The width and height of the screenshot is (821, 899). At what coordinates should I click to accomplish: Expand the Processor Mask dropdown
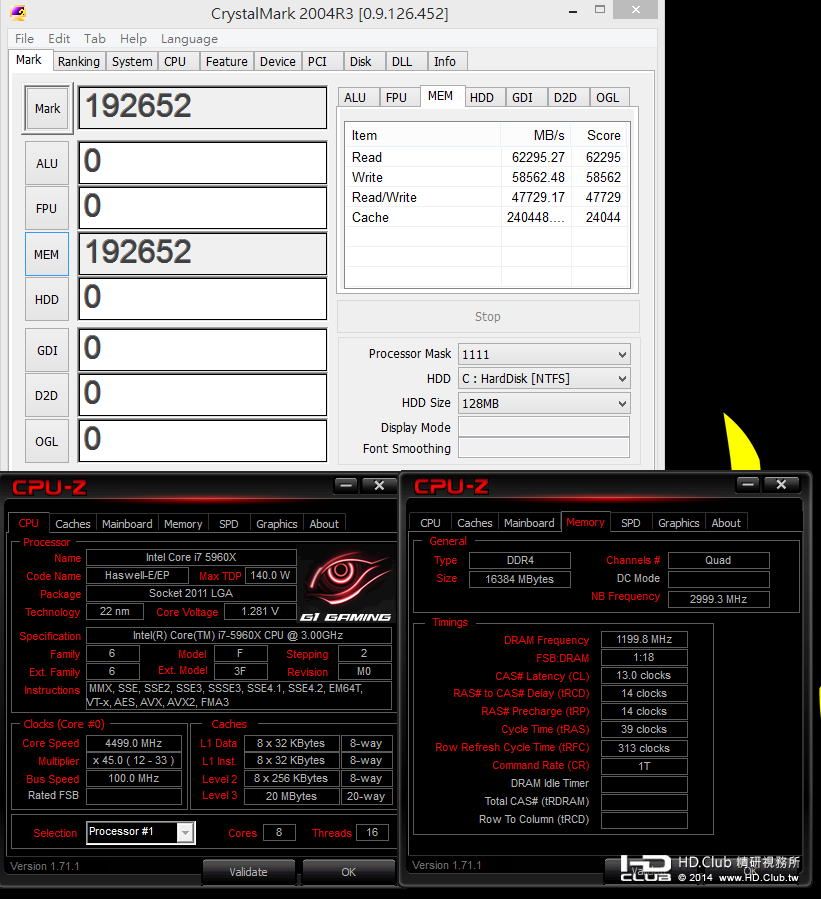[x=622, y=354]
